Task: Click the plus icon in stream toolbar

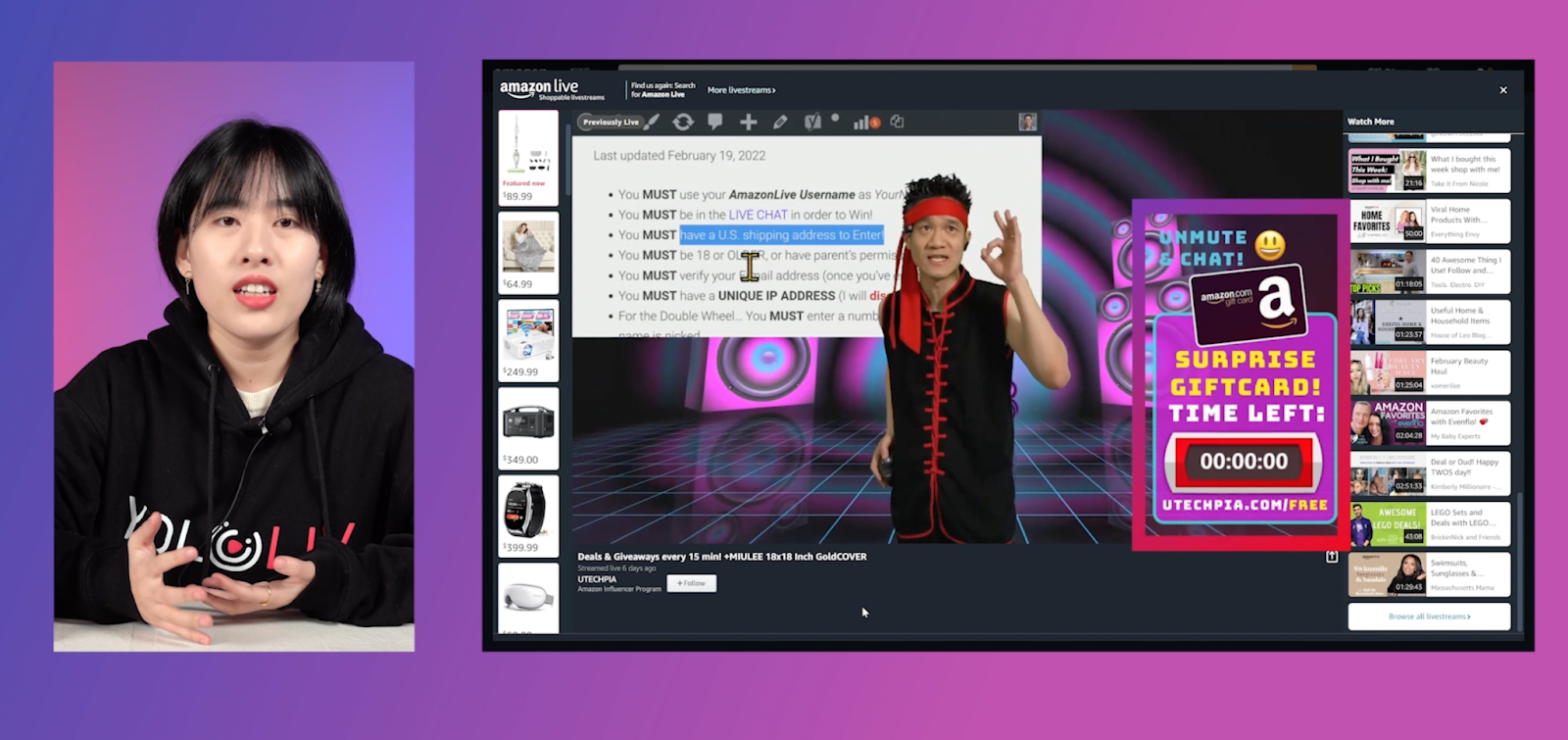Action: pyautogui.click(x=748, y=122)
